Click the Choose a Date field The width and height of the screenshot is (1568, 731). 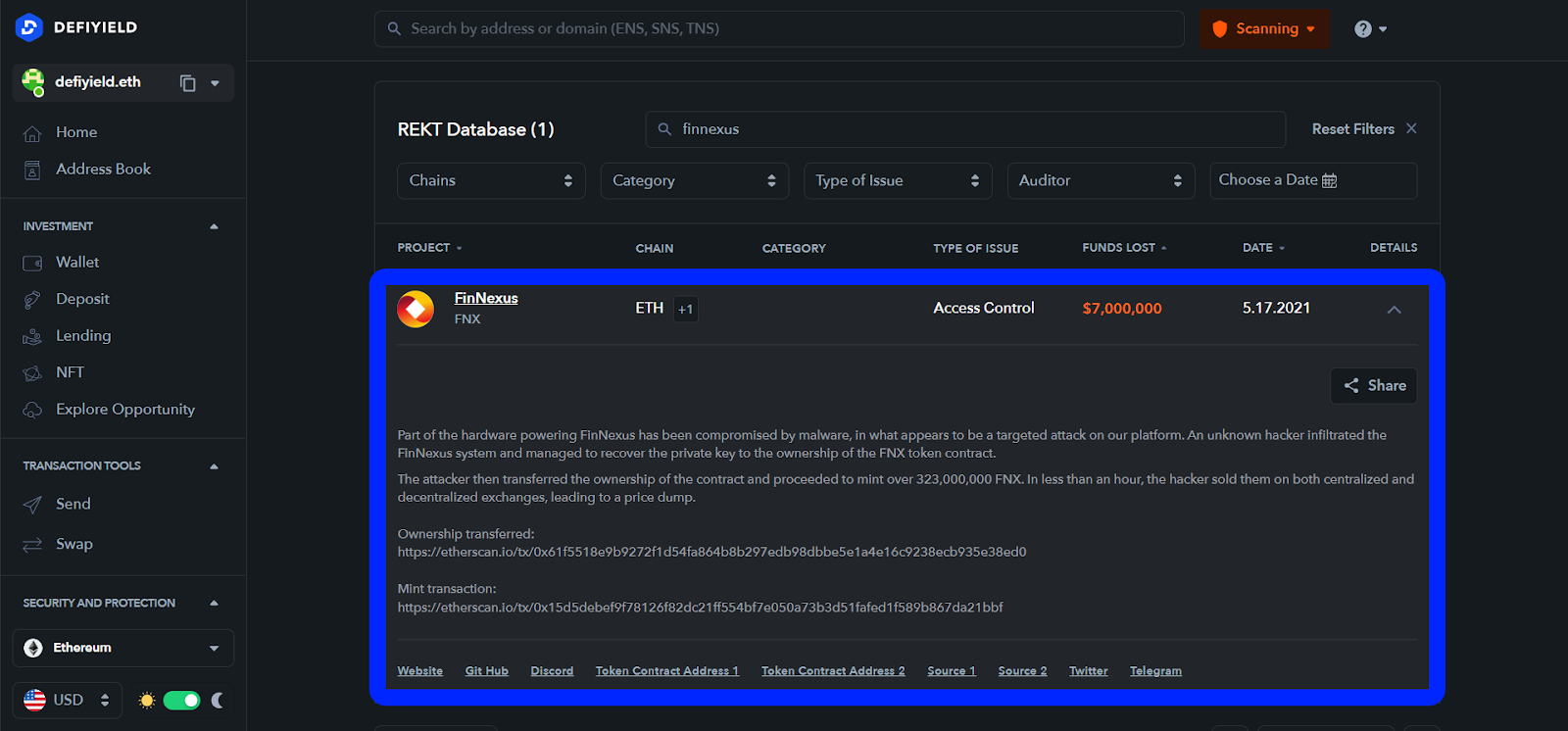pyautogui.click(x=1313, y=180)
